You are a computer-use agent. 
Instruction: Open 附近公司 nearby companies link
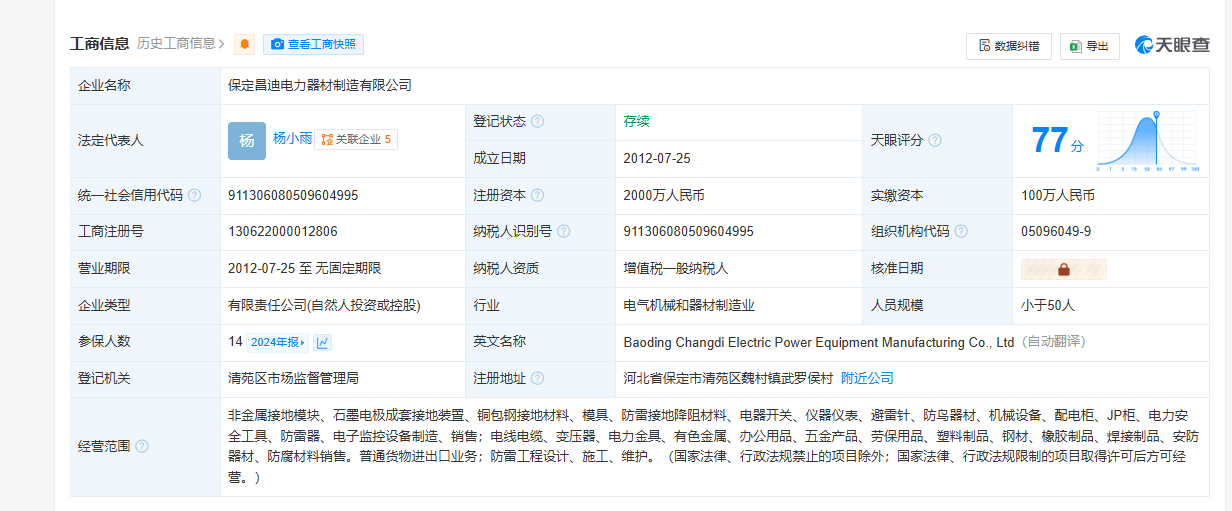pyautogui.click(x=867, y=378)
